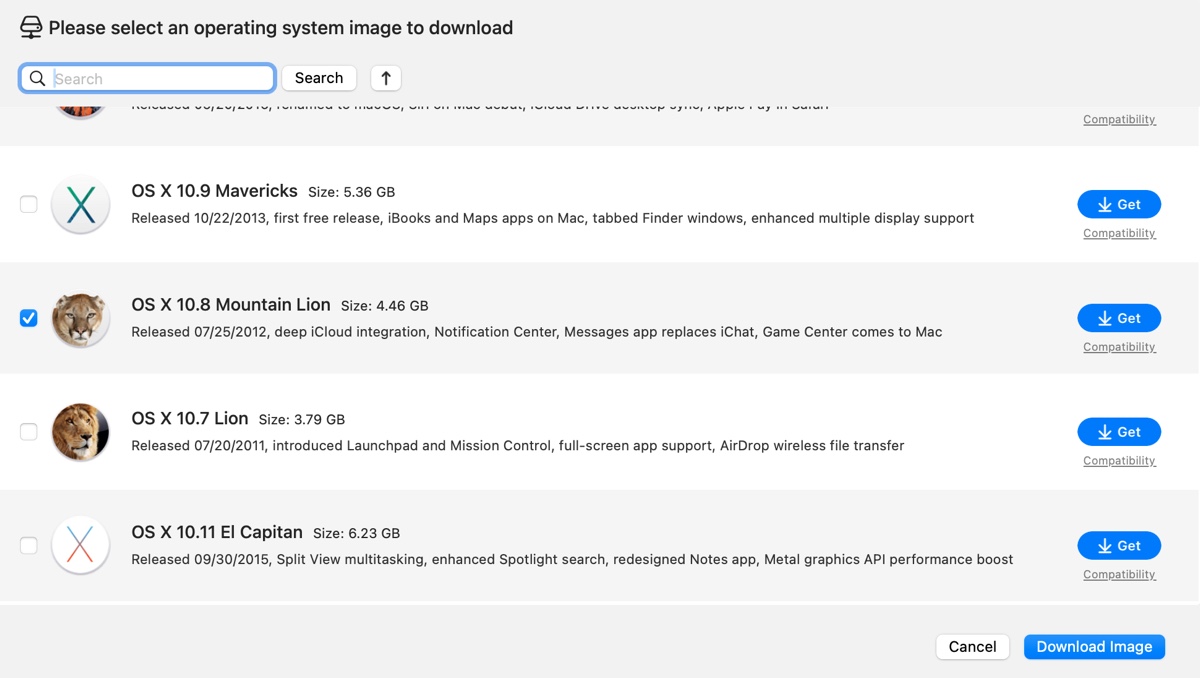
Task: Get the OS X 10.8 Mountain Lion image
Action: tap(1119, 318)
